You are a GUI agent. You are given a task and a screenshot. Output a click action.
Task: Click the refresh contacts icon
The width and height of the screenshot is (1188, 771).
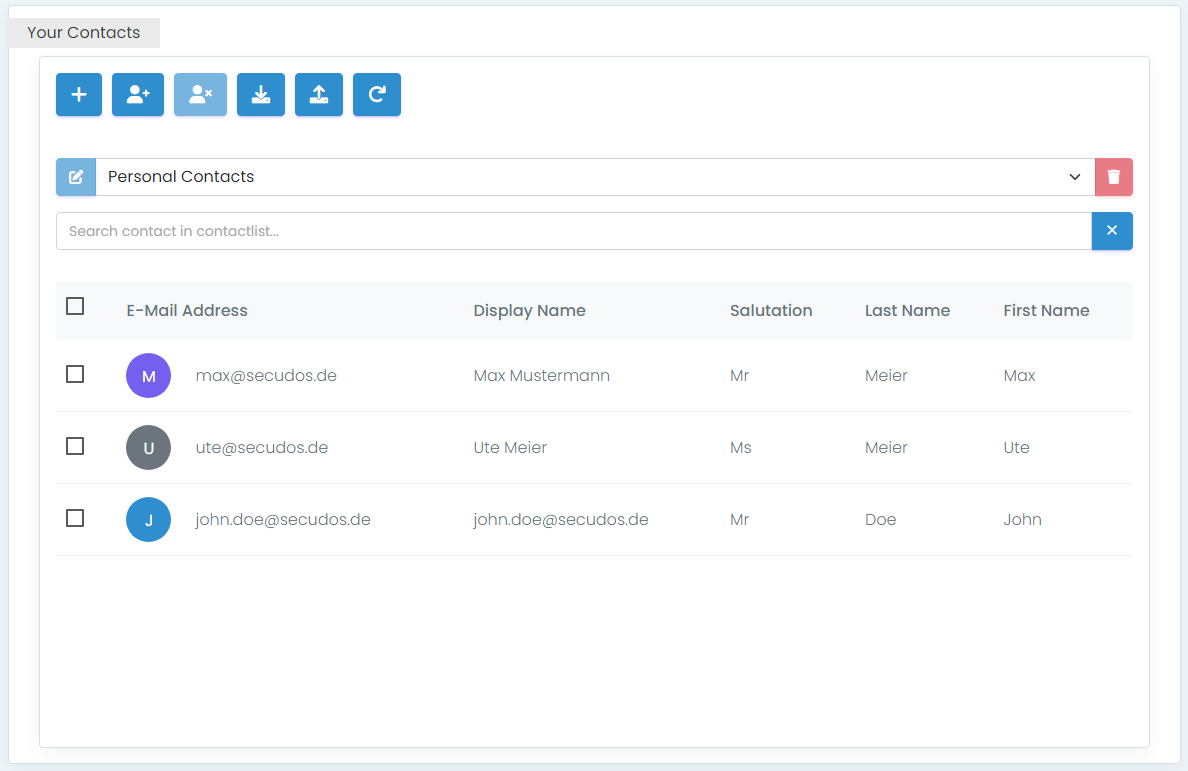tap(377, 95)
